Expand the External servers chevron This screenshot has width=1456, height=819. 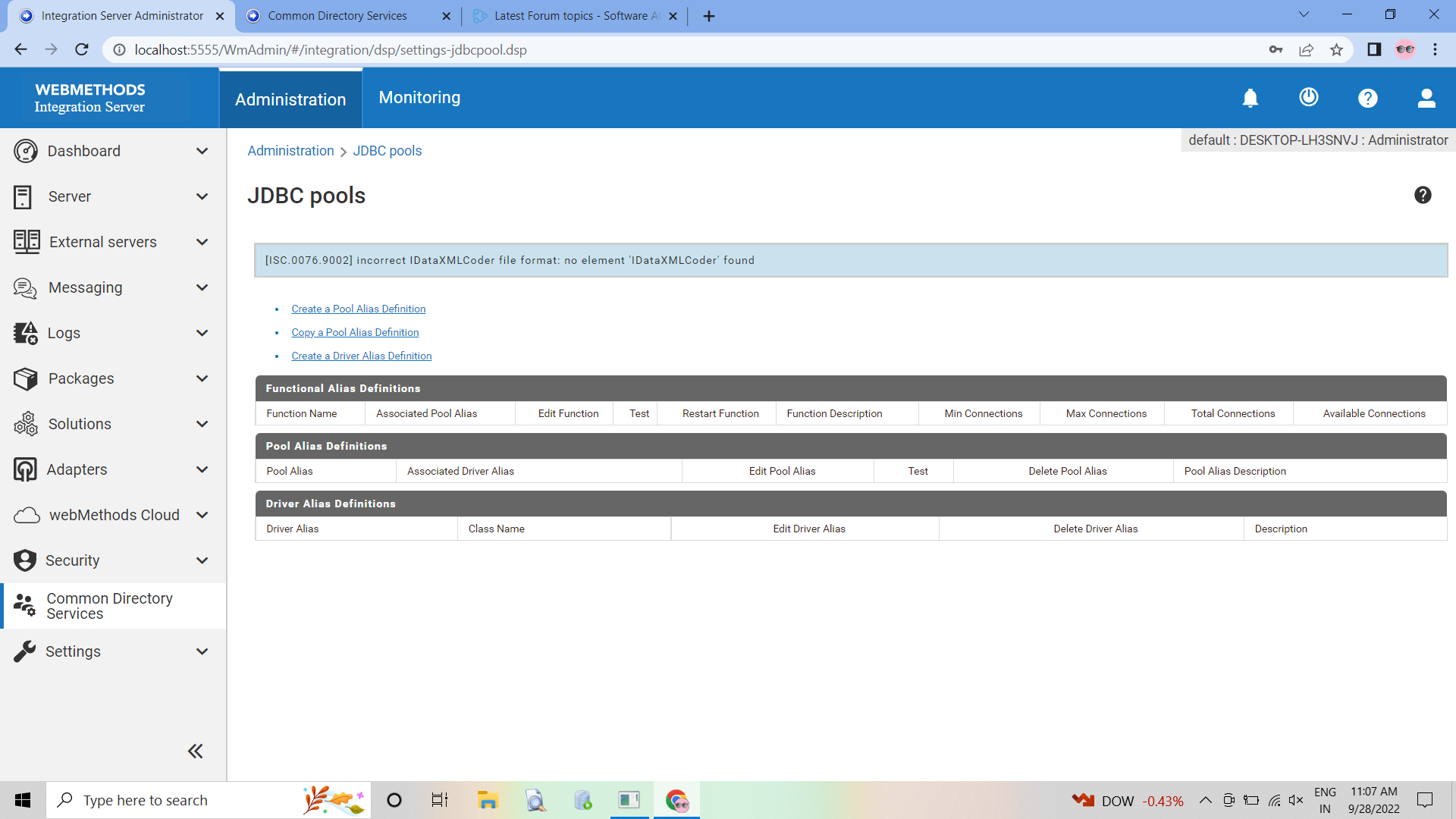(202, 242)
